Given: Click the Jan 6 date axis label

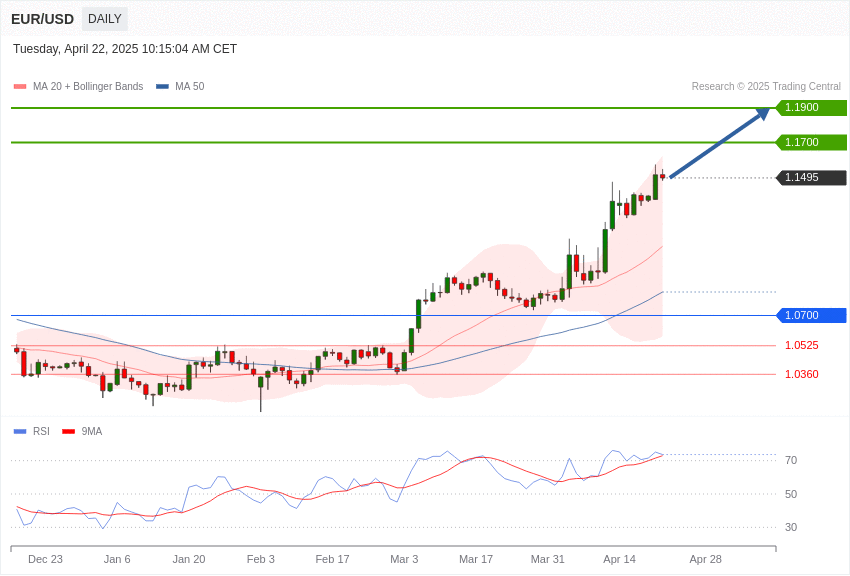Looking at the screenshot, I should (117, 559).
